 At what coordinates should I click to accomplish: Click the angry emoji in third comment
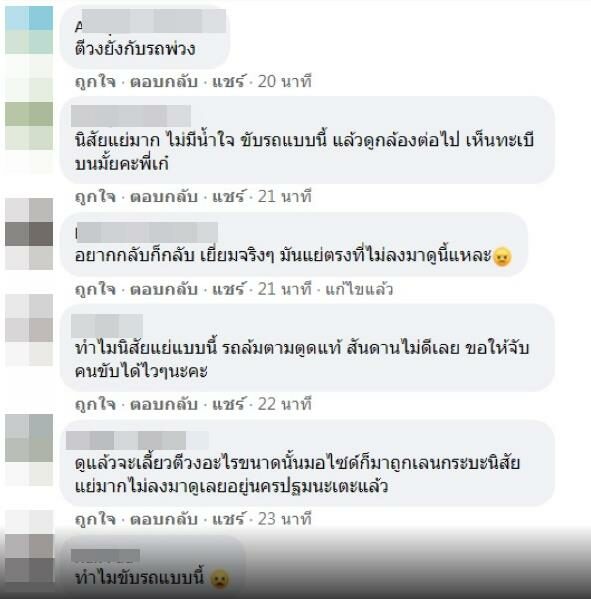(502, 257)
